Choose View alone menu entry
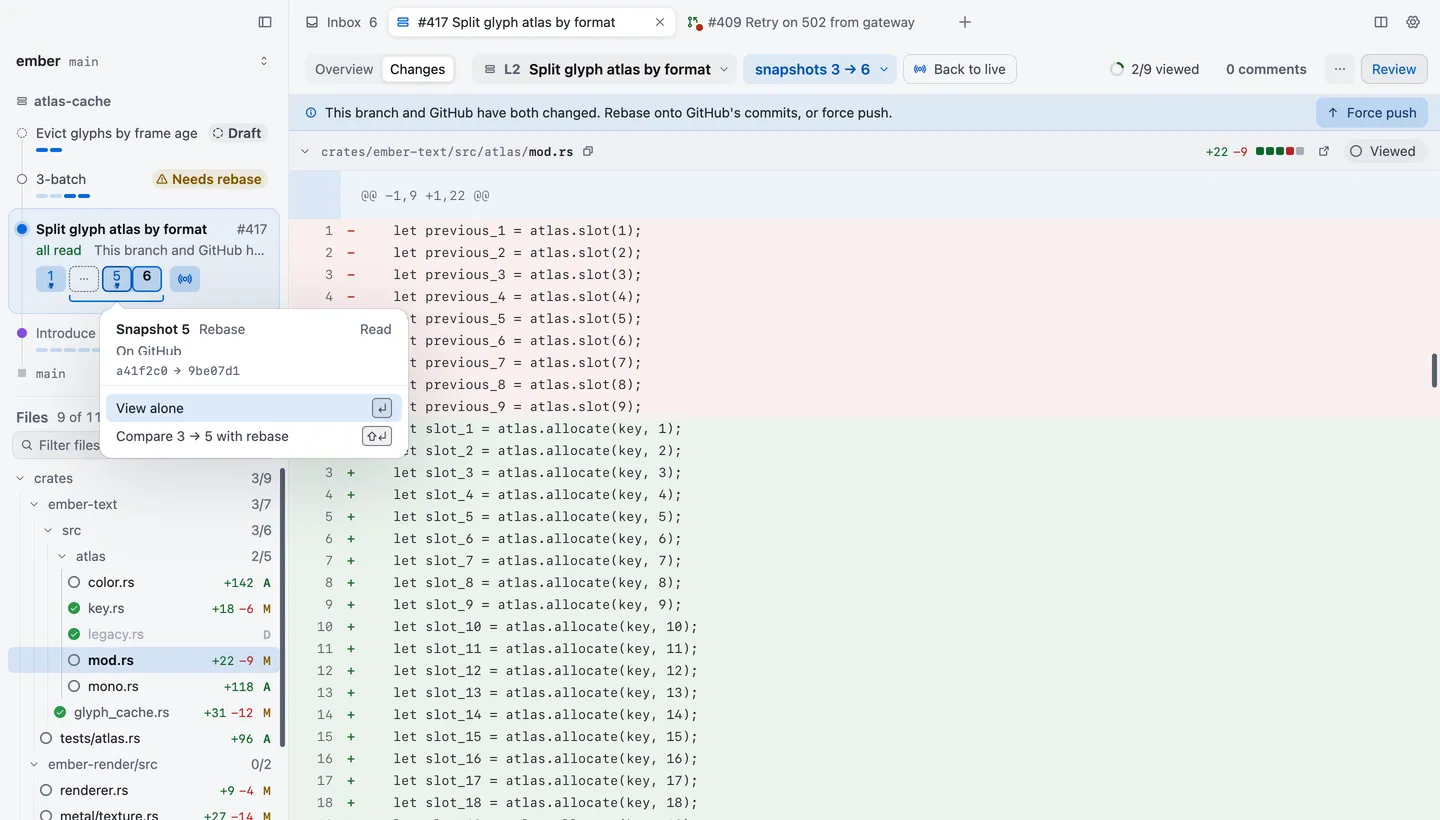1440x820 pixels. [x=254, y=408]
